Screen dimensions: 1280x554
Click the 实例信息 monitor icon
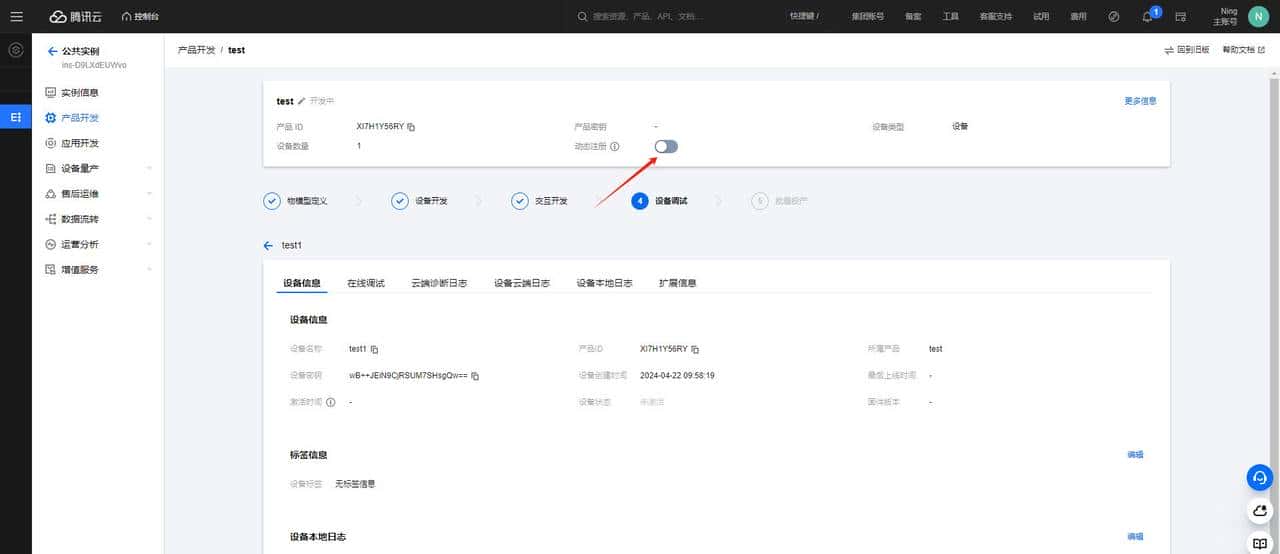click(51, 92)
